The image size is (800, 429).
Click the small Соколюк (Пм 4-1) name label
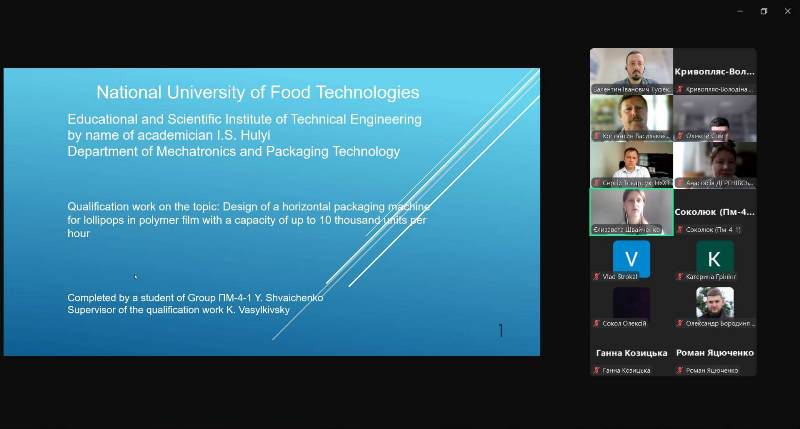coord(713,230)
